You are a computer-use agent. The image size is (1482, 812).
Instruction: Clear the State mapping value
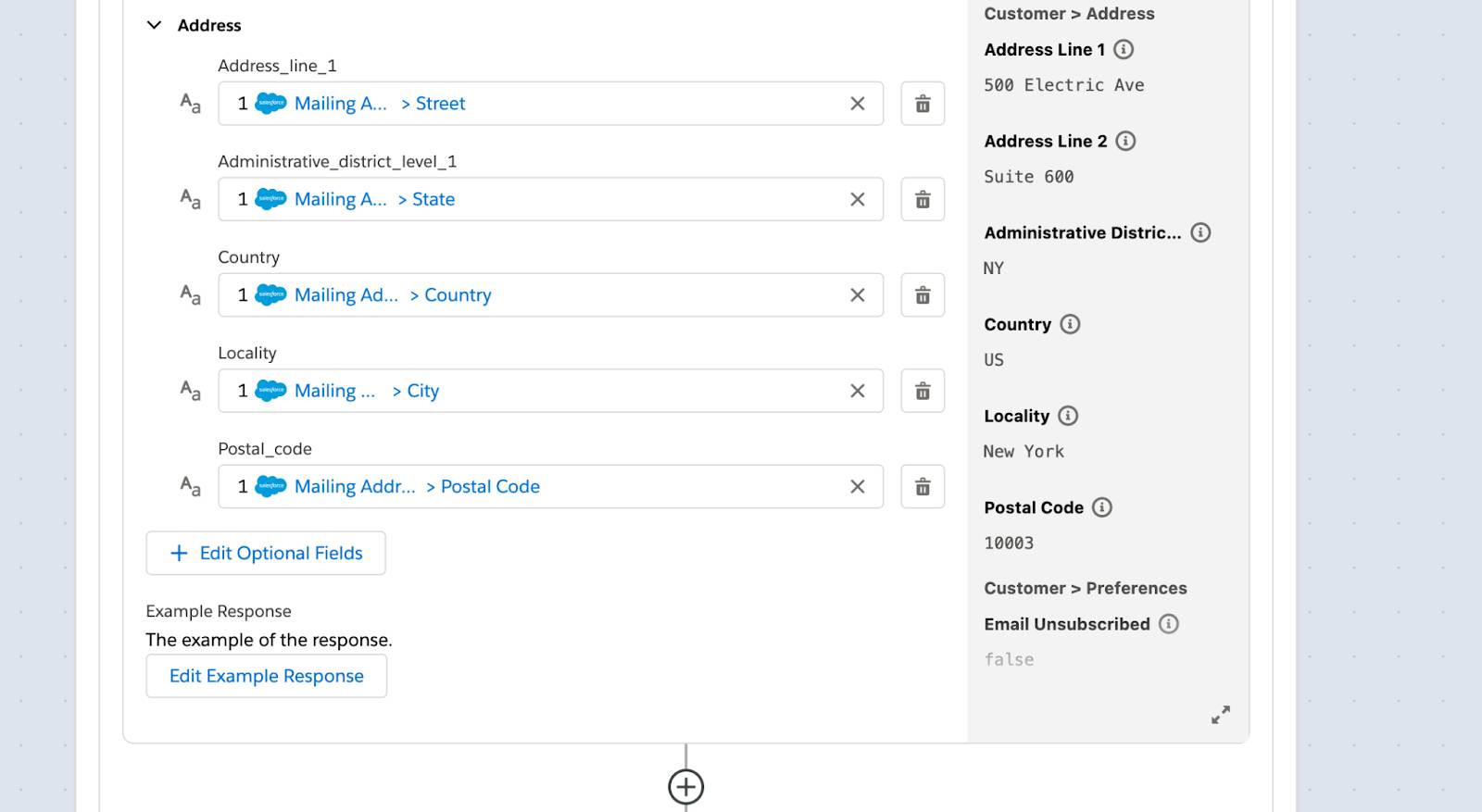[x=858, y=199]
